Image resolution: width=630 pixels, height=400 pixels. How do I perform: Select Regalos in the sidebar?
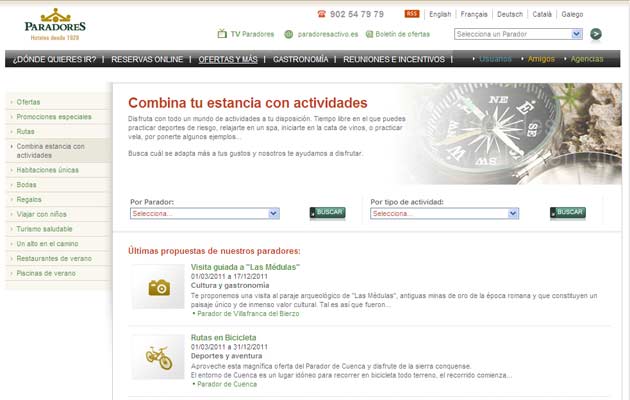click(x=29, y=200)
